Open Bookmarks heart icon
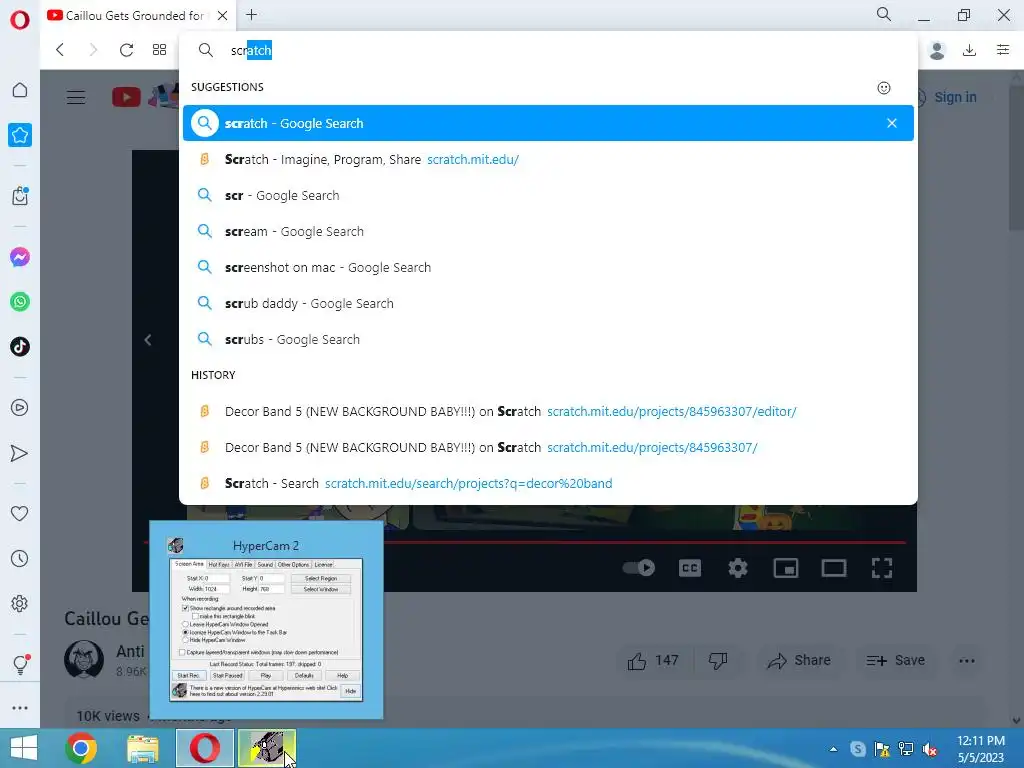 [x=20, y=513]
